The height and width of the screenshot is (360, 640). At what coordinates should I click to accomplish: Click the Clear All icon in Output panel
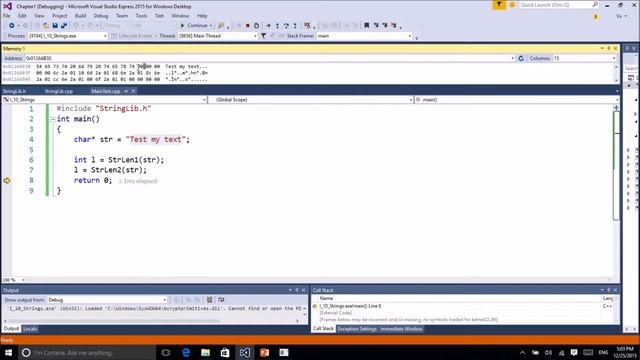pos(209,300)
